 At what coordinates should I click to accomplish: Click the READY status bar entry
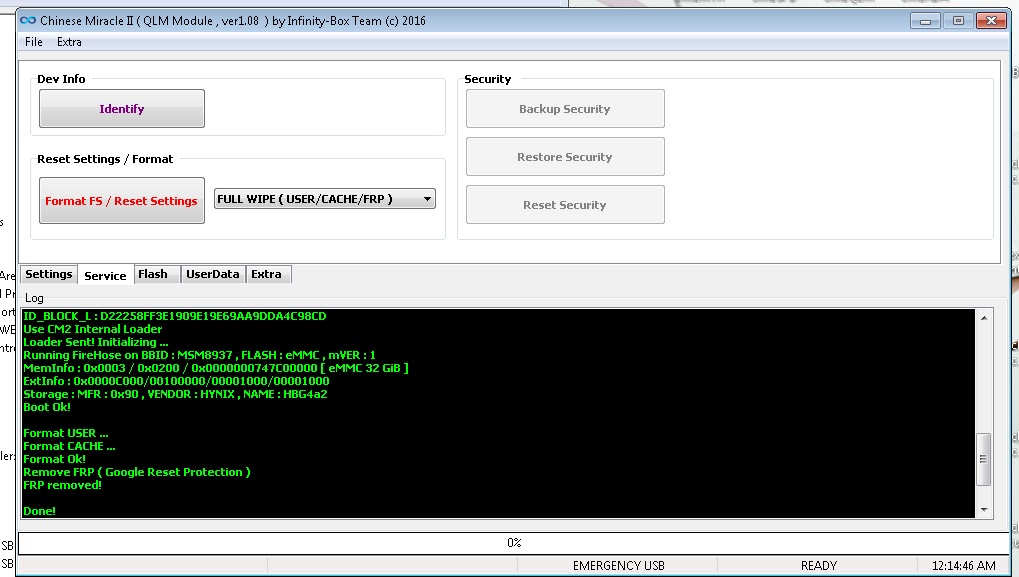(x=818, y=565)
